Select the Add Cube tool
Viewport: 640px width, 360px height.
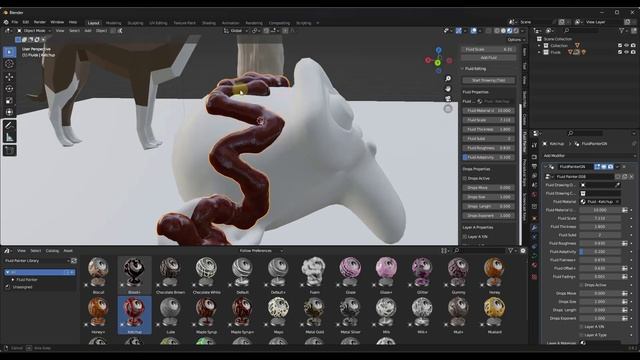(x=9, y=151)
